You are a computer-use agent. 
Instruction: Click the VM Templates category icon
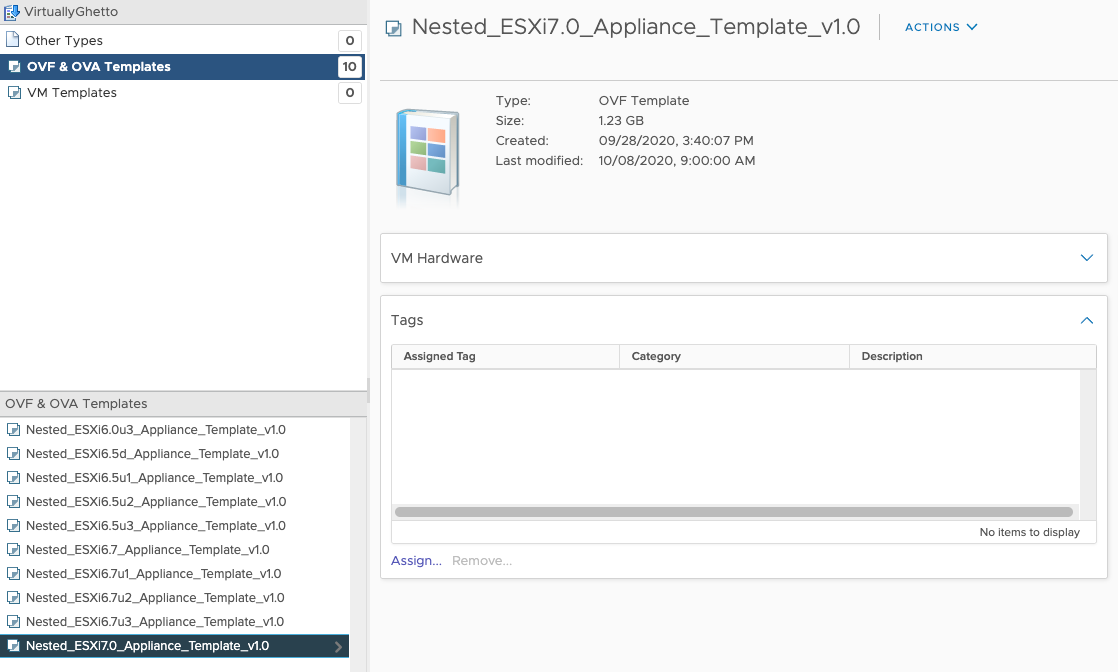click(14, 93)
